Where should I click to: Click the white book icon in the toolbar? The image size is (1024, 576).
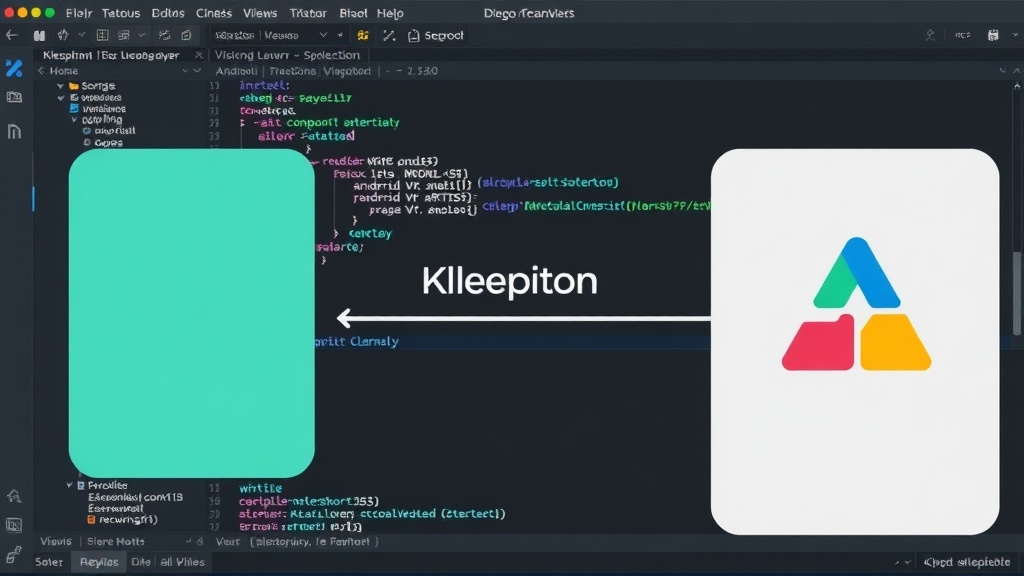(40, 35)
